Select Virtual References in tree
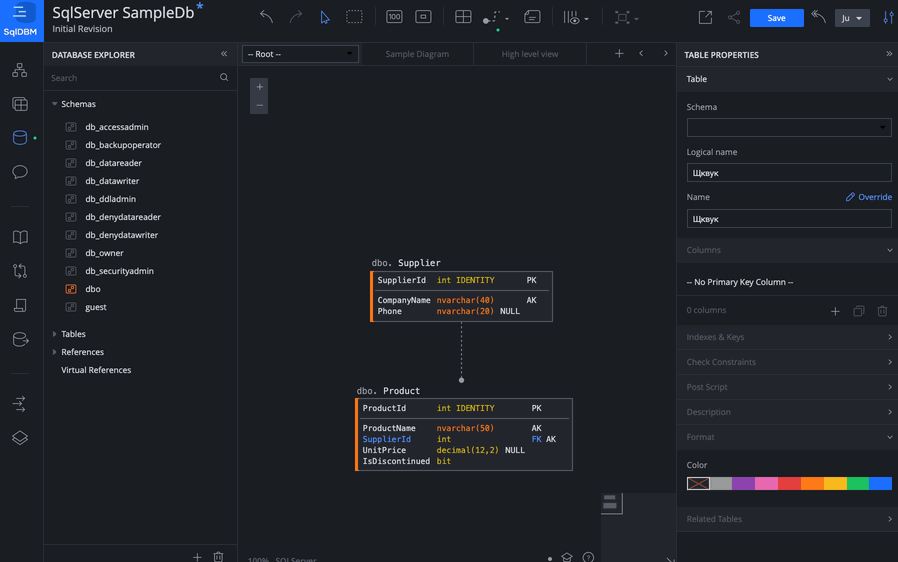Viewport: 898px width, 562px height. [x=96, y=370]
